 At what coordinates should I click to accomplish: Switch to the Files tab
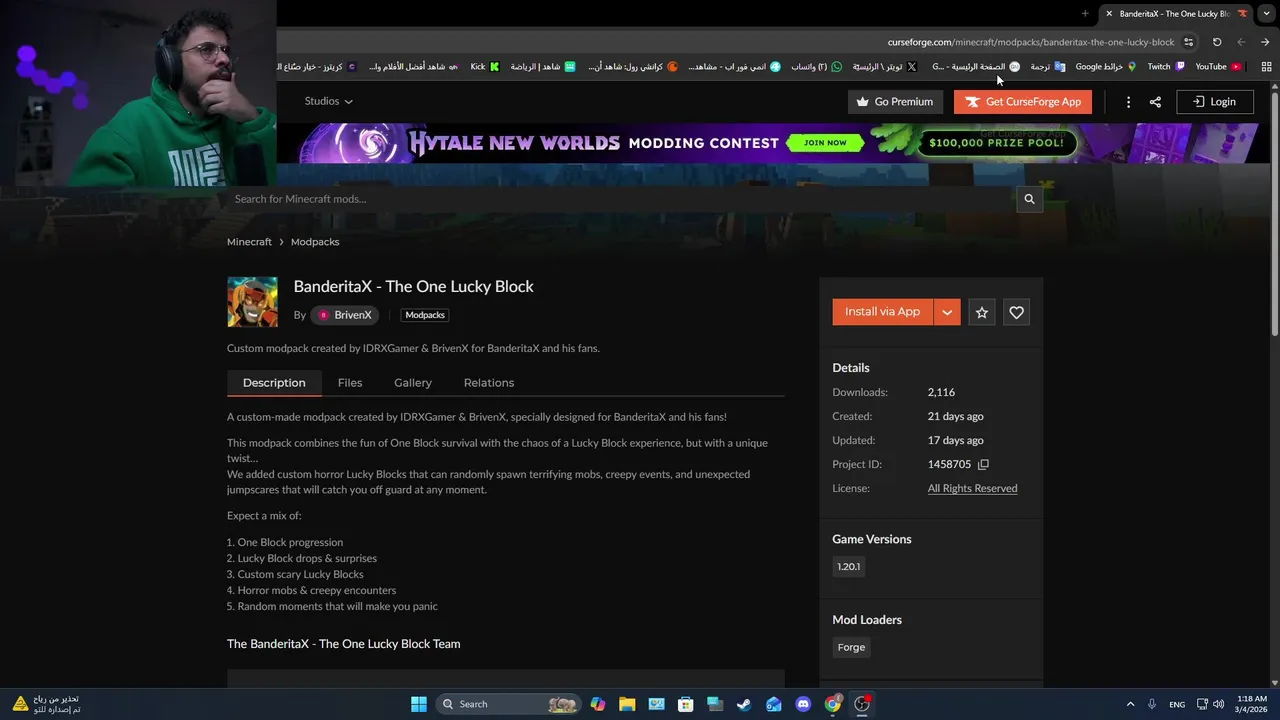(350, 383)
